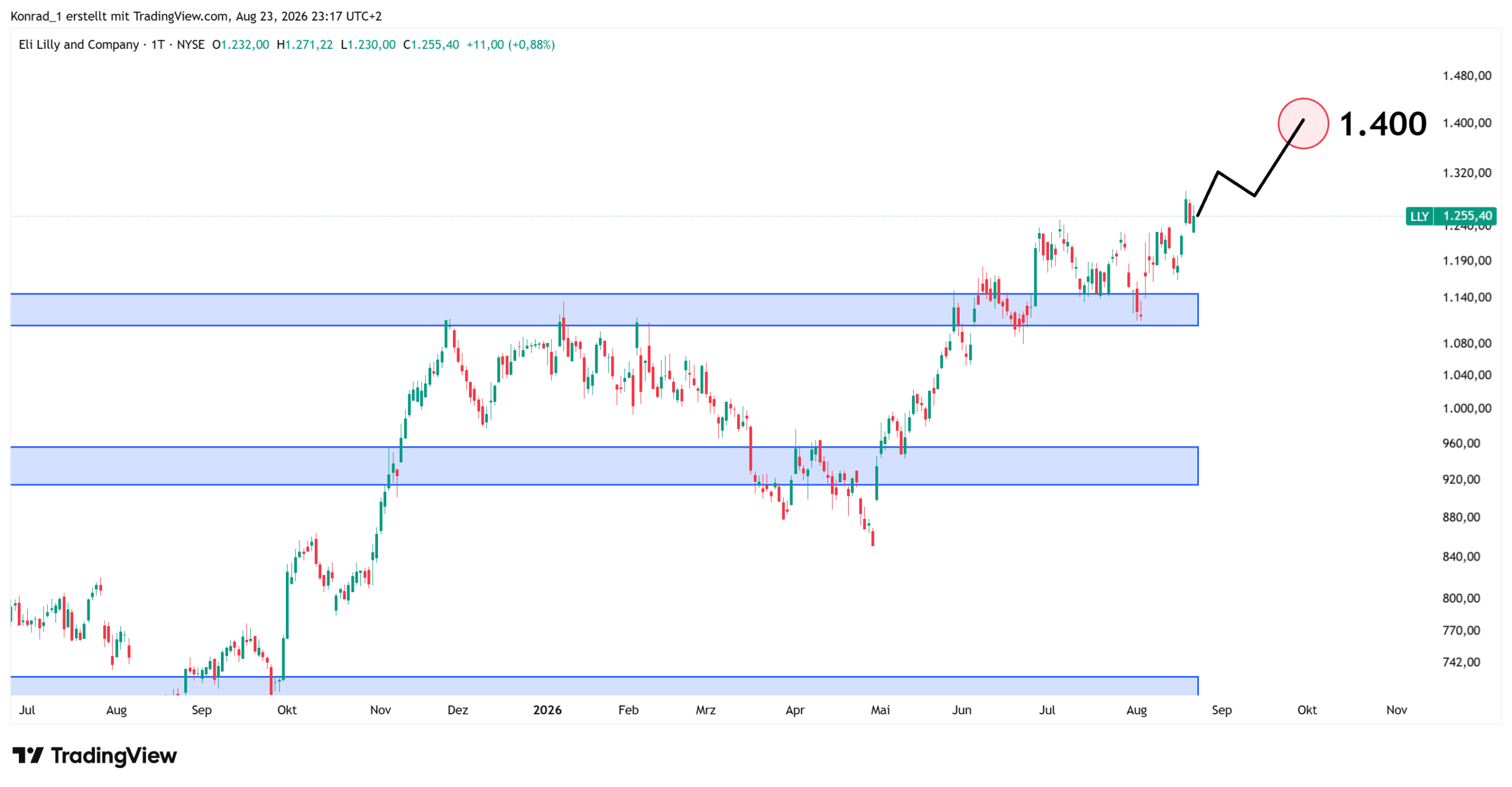Image resolution: width=1512 pixels, height=787 pixels.
Task: Click the Feb month label on time axis
Action: pyautogui.click(x=628, y=710)
